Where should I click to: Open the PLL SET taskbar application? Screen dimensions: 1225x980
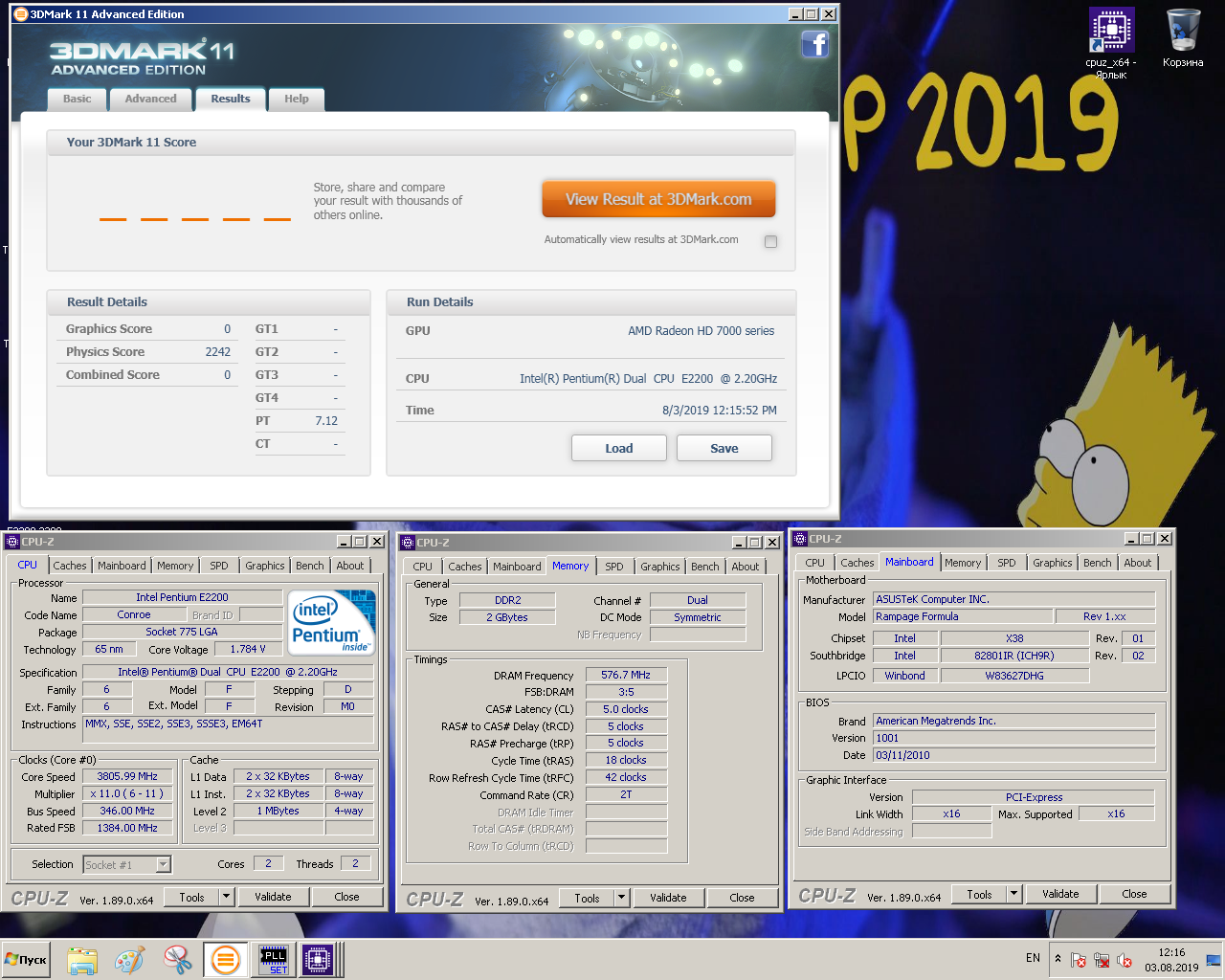274,960
